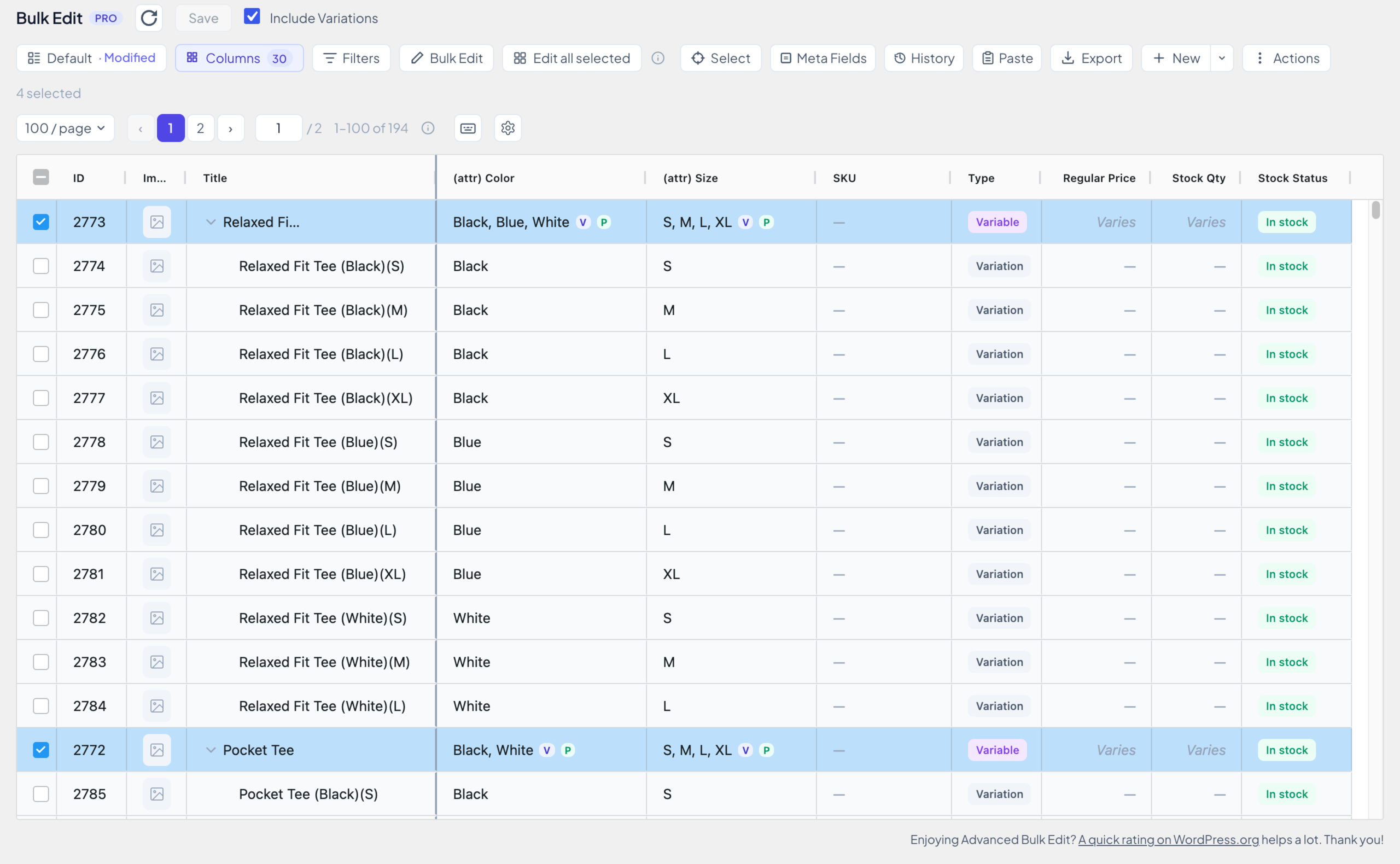Screen dimensions: 1400x864
Task: Open the WordPress.org quick rating link
Action: coord(1169,839)
